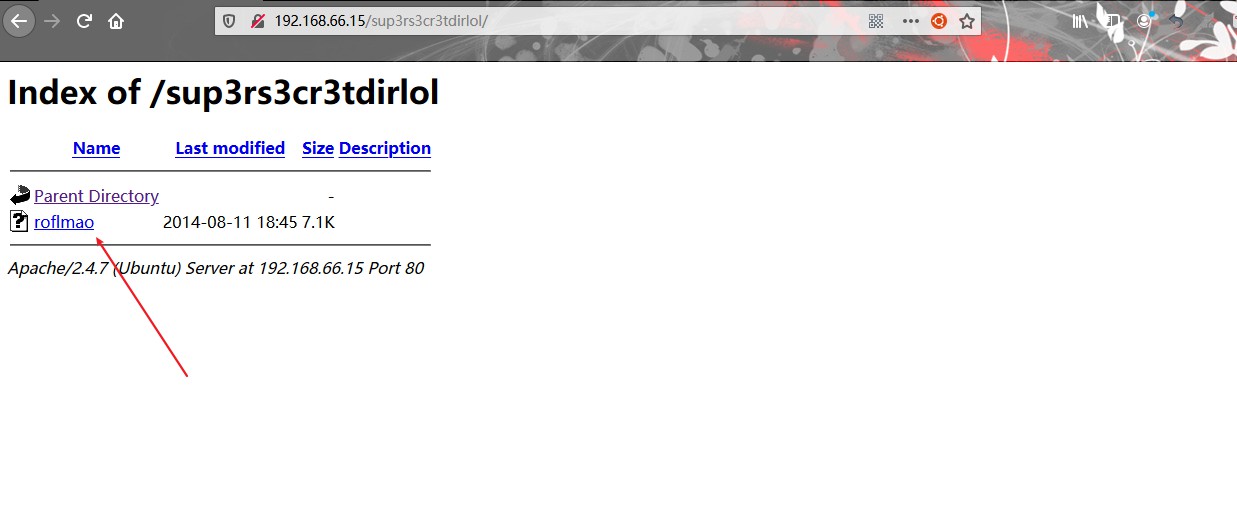Generate QR code for this page

pyautogui.click(x=876, y=21)
